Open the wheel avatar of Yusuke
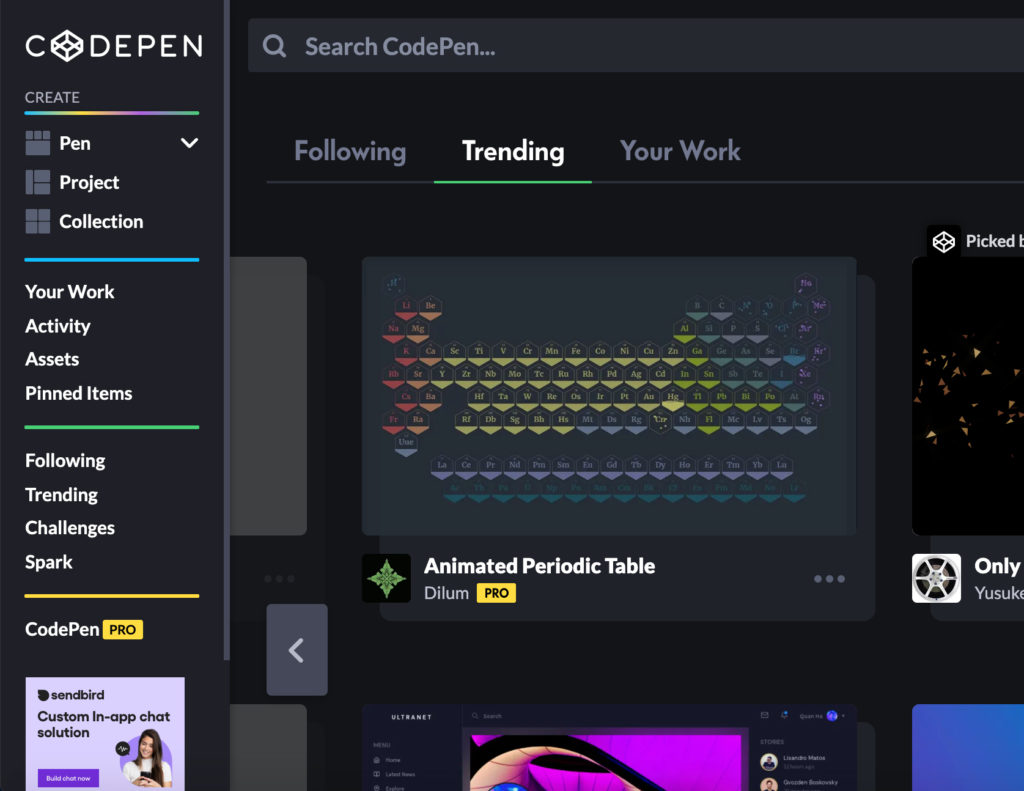 936,578
